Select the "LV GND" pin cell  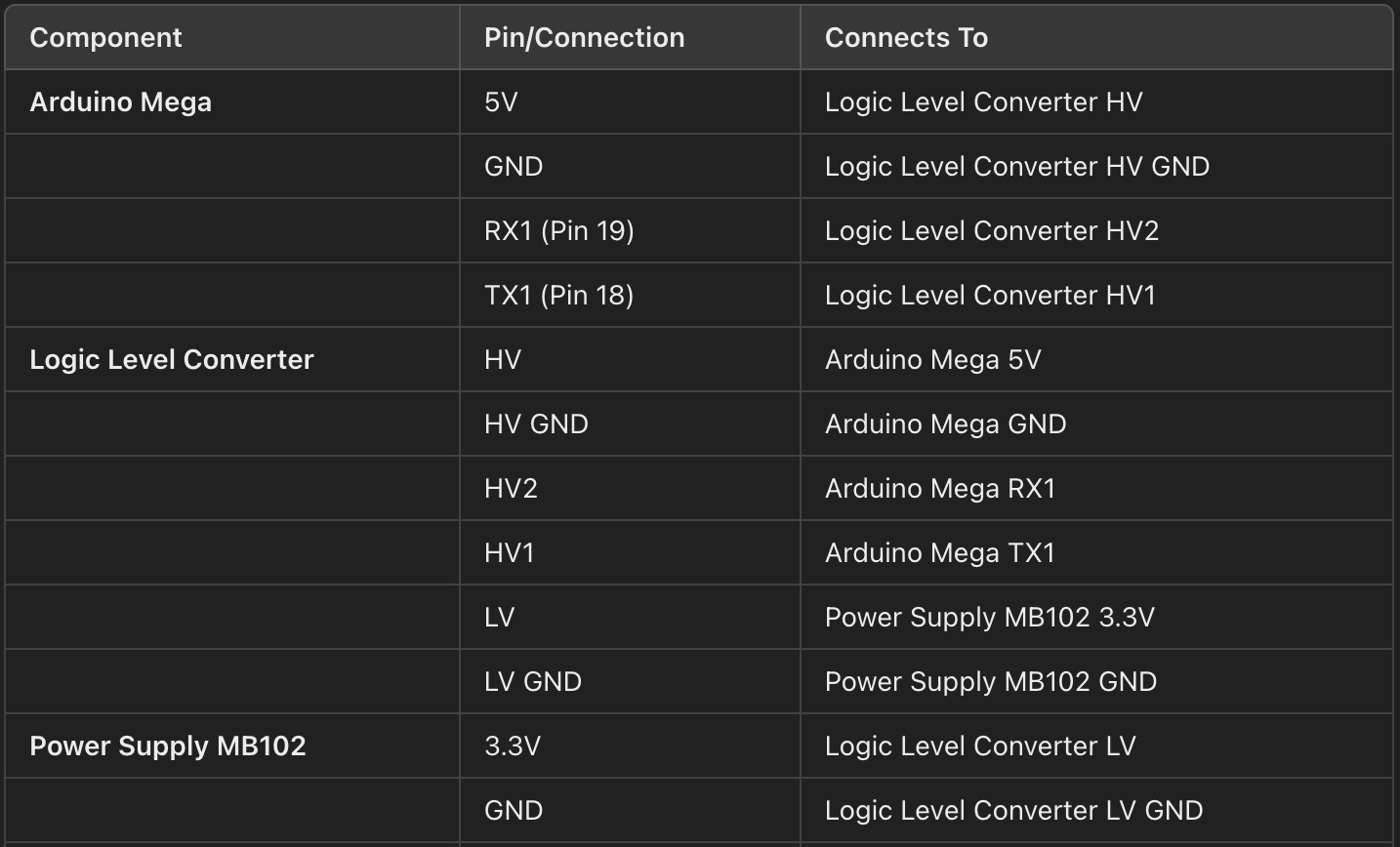[532, 682]
